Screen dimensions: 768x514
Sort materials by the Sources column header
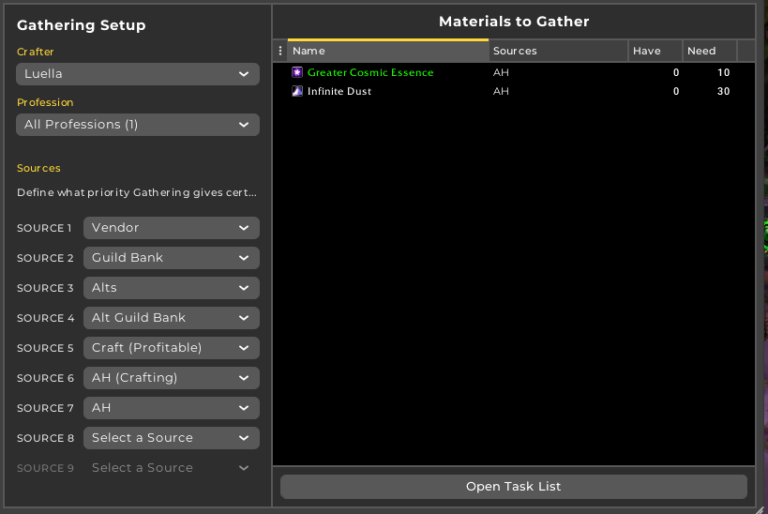click(x=558, y=51)
